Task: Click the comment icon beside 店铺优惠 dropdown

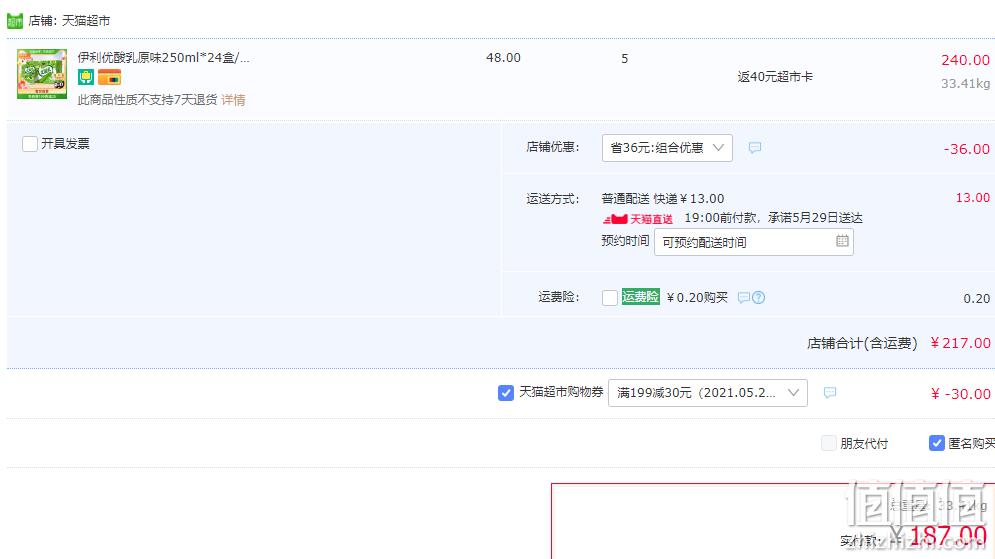Action: pos(754,148)
